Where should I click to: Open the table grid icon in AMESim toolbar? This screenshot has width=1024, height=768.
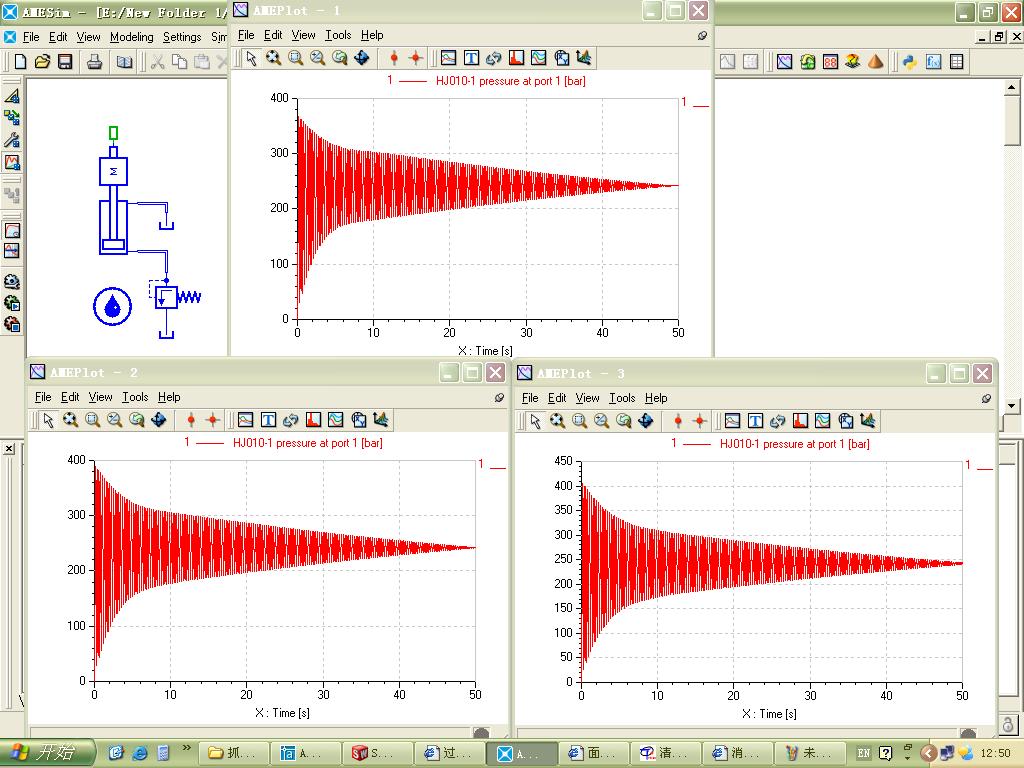pyautogui.click(x=957, y=62)
